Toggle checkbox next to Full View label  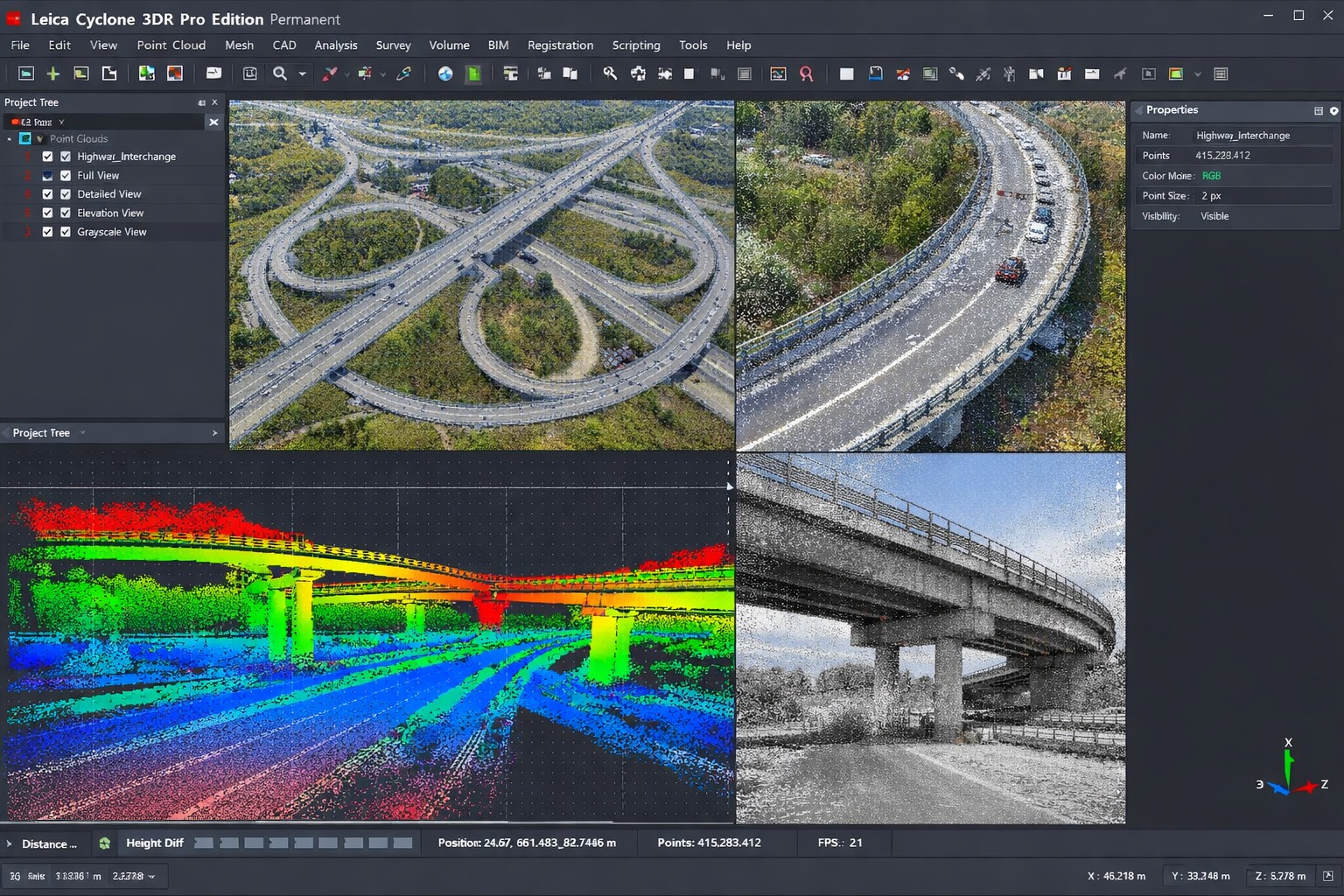click(x=66, y=176)
